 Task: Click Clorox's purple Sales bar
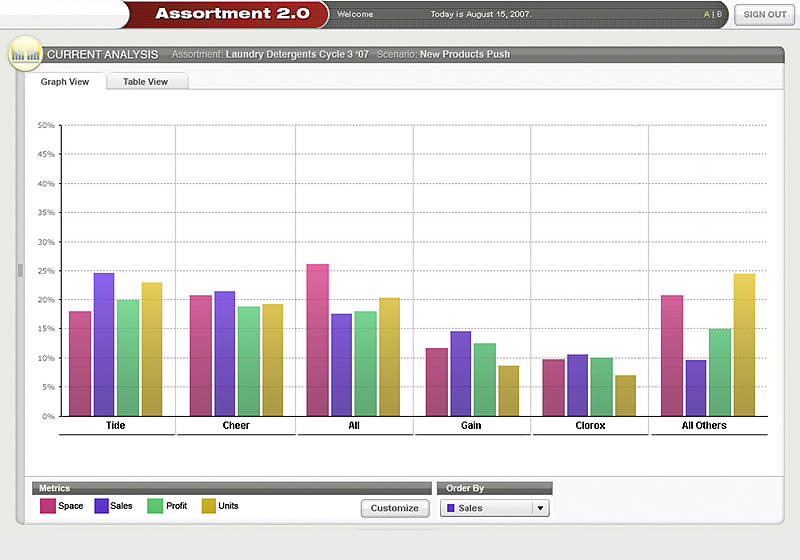click(x=578, y=386)
